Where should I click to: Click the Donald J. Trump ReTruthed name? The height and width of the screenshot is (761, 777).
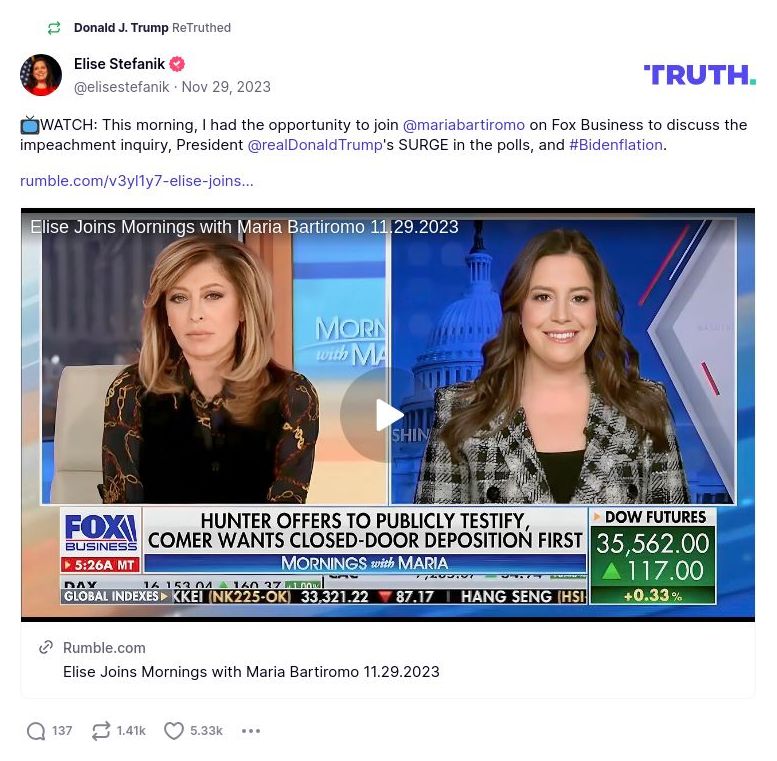(121, 28)
